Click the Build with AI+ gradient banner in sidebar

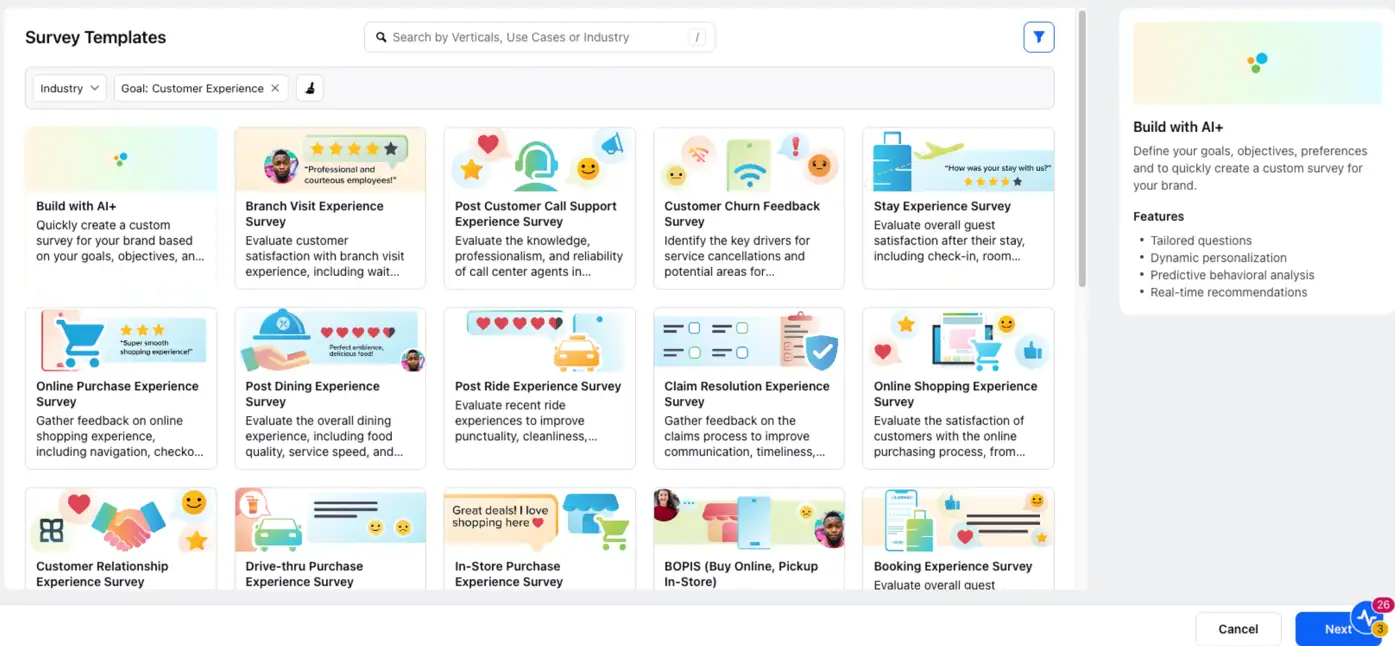pos(1256,63)
